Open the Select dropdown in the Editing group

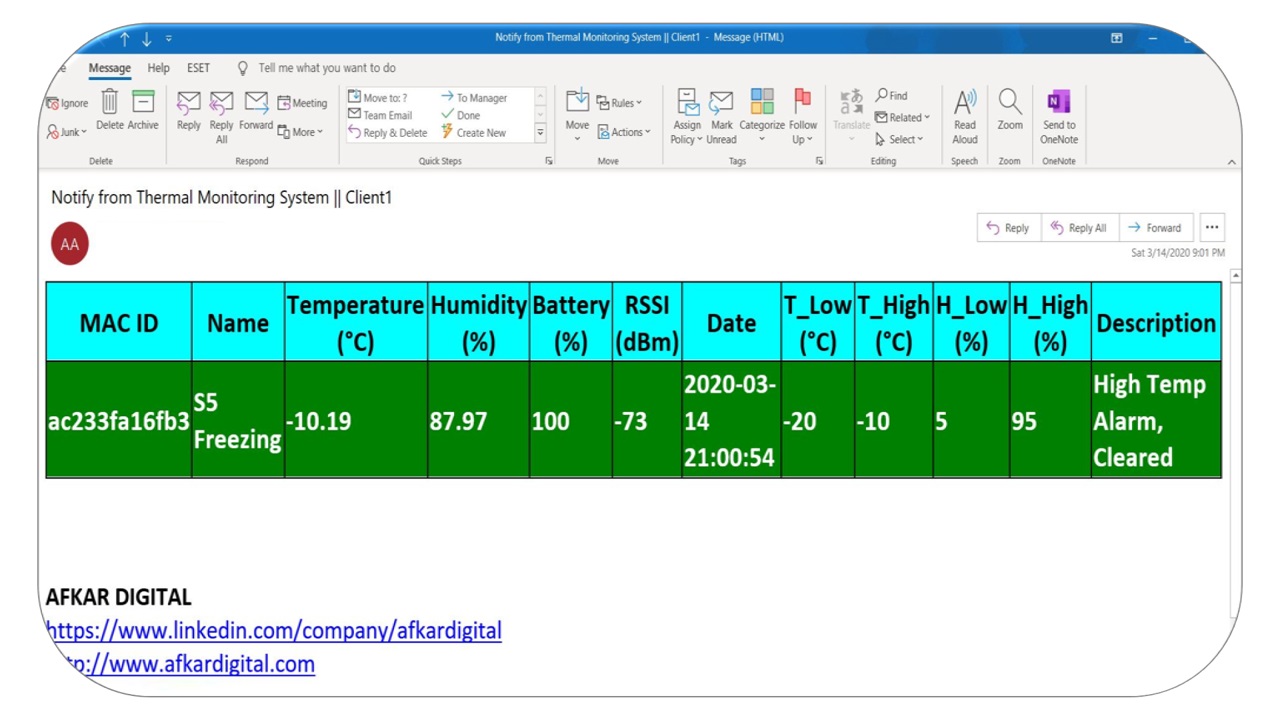click(900, 140)
